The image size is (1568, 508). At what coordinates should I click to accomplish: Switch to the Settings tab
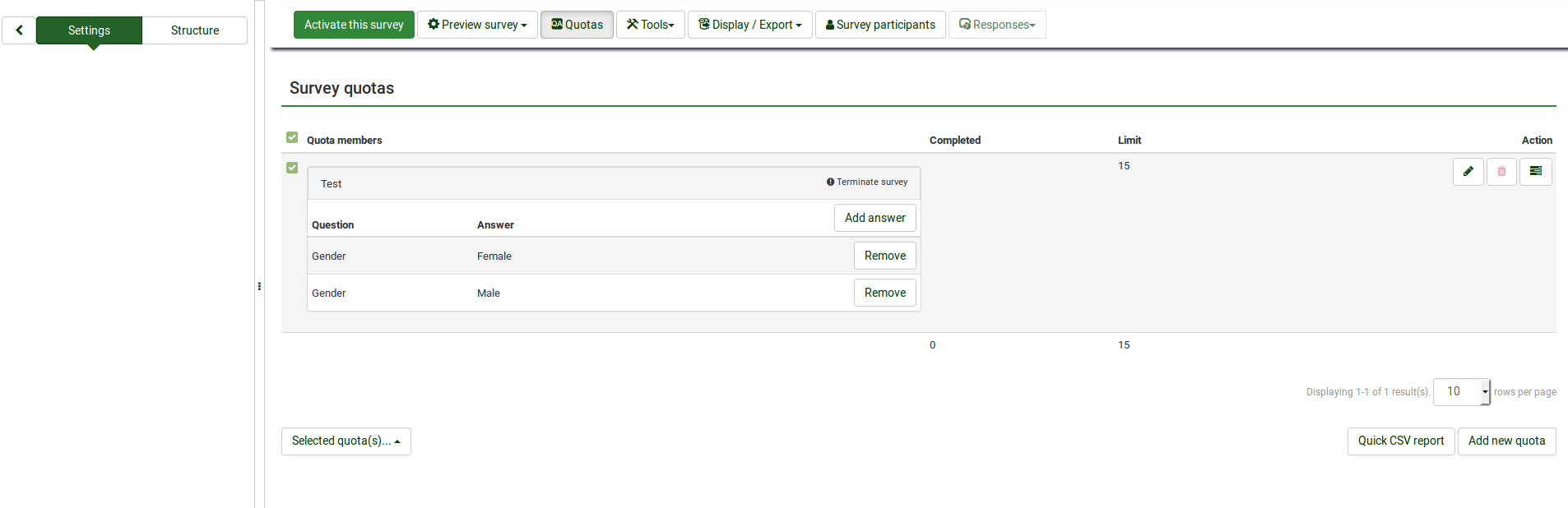(89, 30)
